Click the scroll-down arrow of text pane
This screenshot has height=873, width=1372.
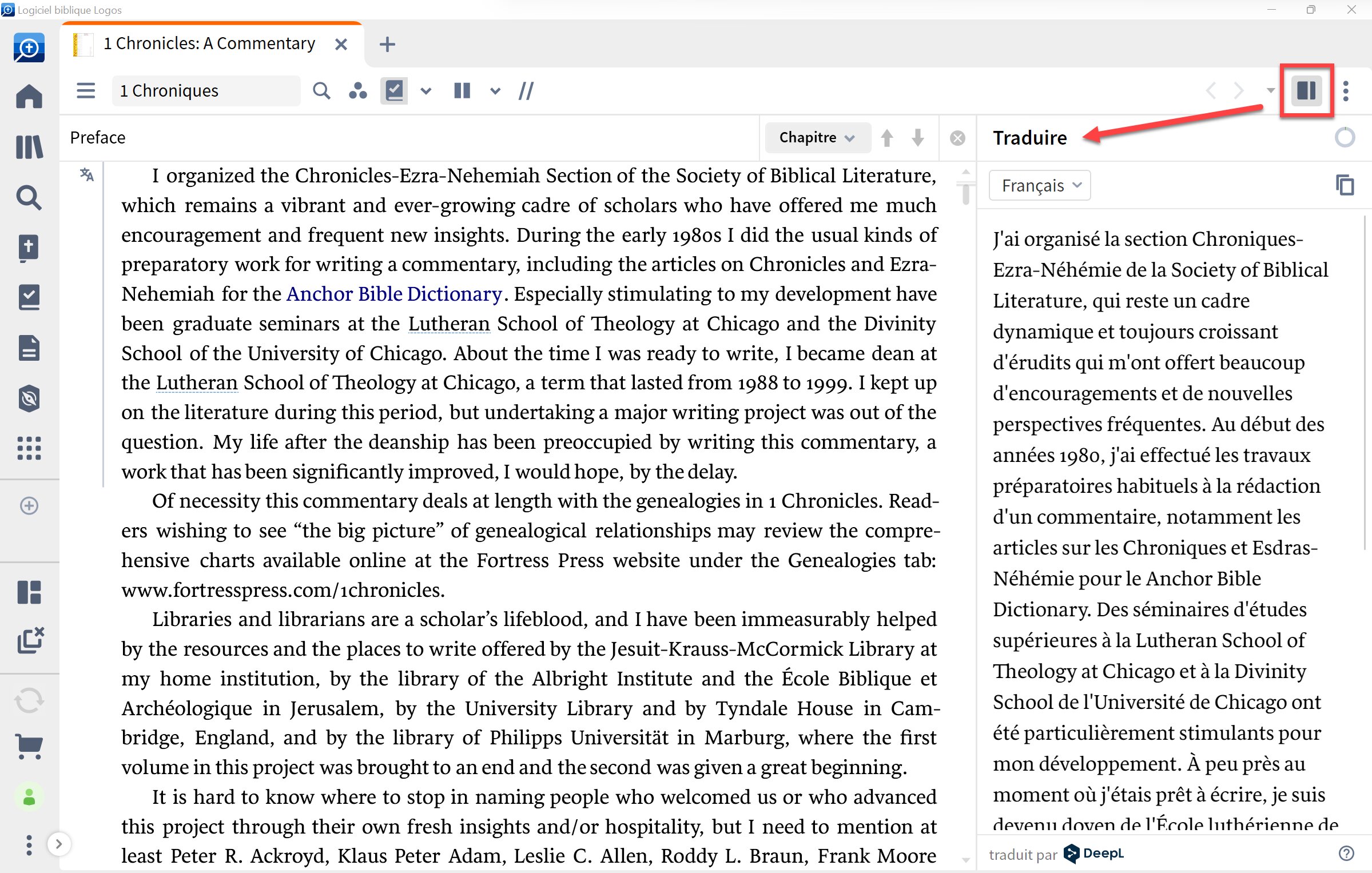click(x=966, y=859)
